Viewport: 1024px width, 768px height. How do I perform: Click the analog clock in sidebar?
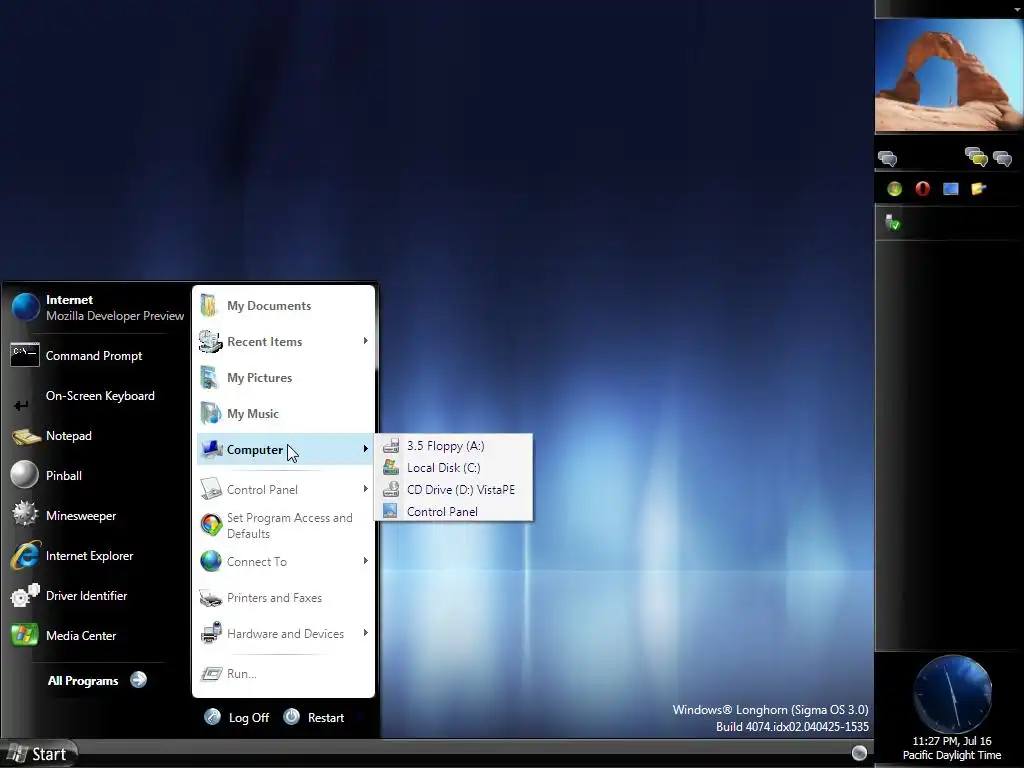pyautogui.click(x=952, y=694)
